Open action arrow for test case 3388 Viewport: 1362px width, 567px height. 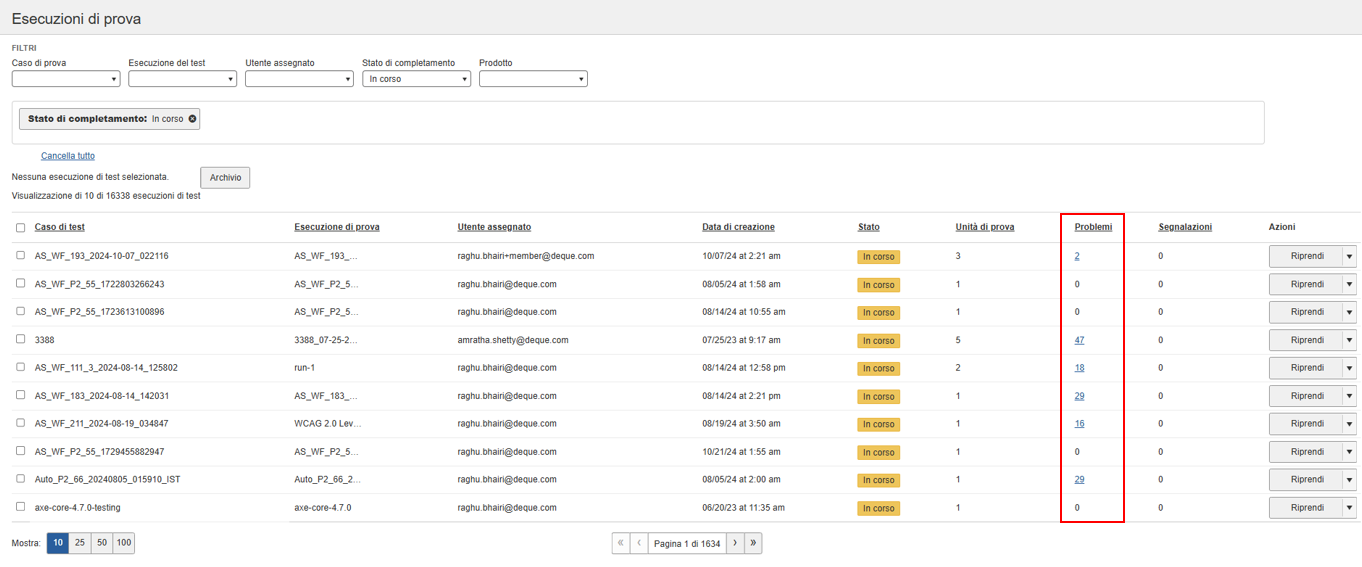1349,340
